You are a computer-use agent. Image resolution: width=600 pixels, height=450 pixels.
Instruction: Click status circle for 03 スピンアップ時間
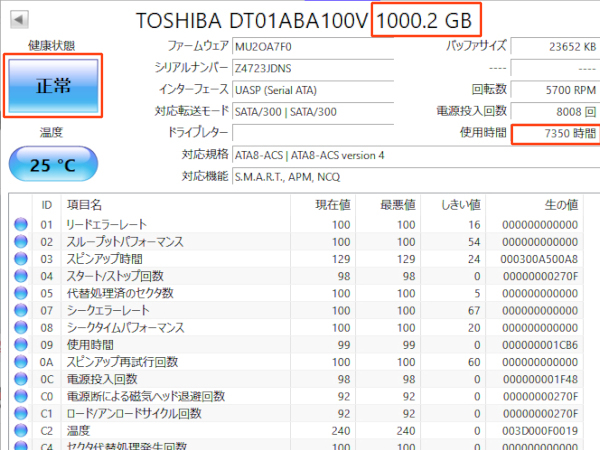[21, 259]
